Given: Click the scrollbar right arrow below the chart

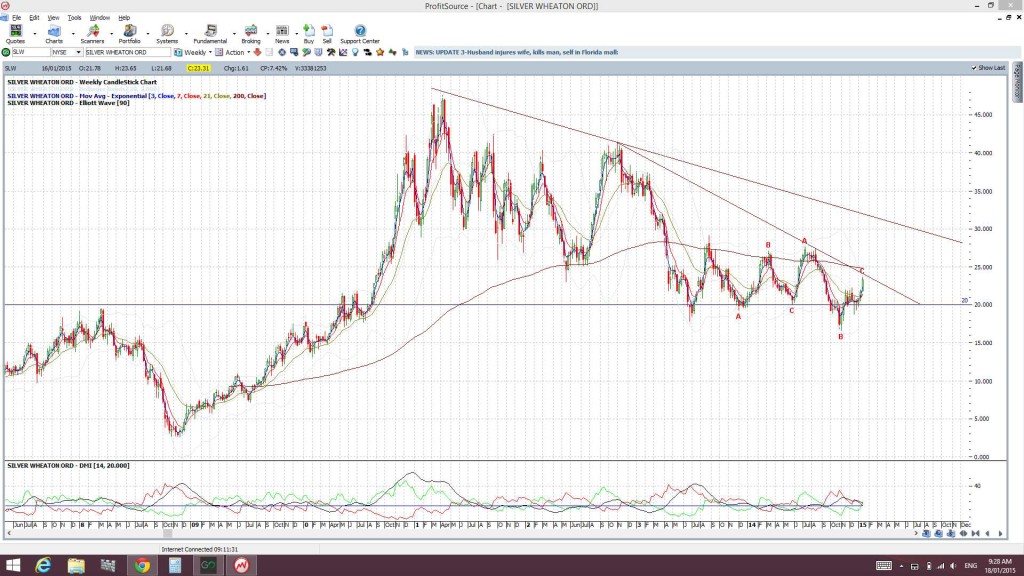Looking at the screenshot, I should pyautogui.click(x=915, y=534).
